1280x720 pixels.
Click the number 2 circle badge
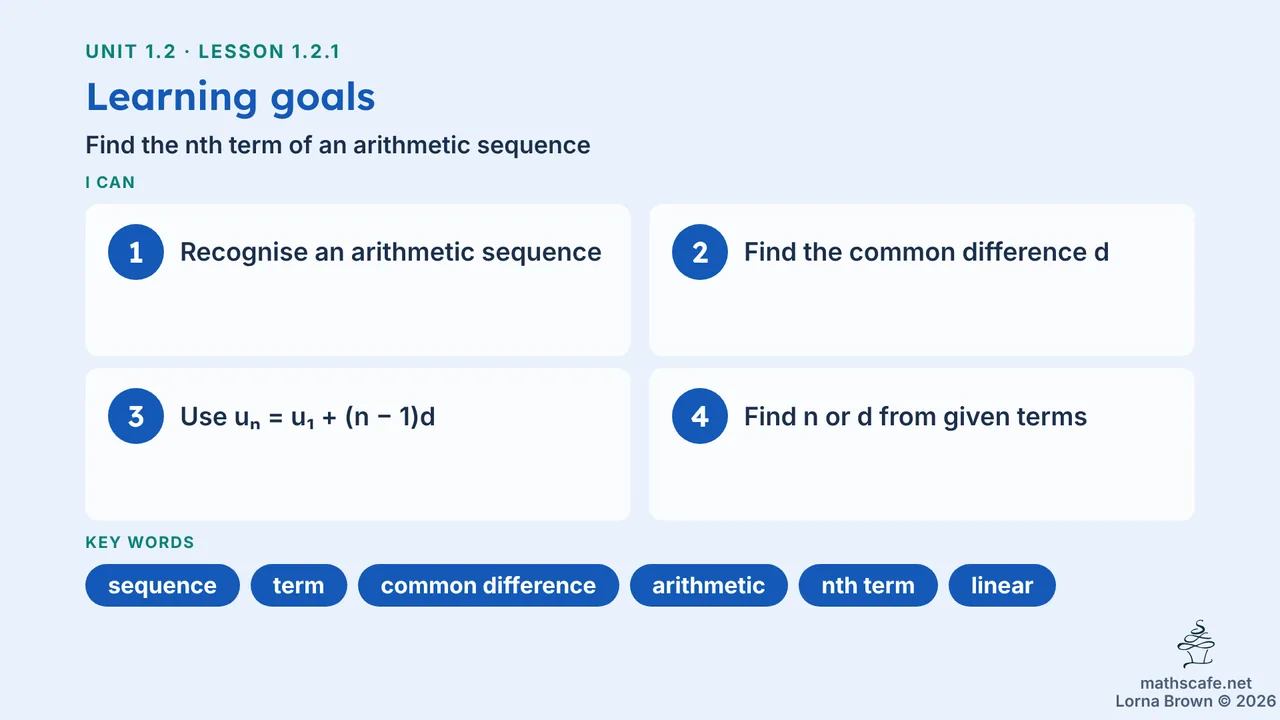700,252
